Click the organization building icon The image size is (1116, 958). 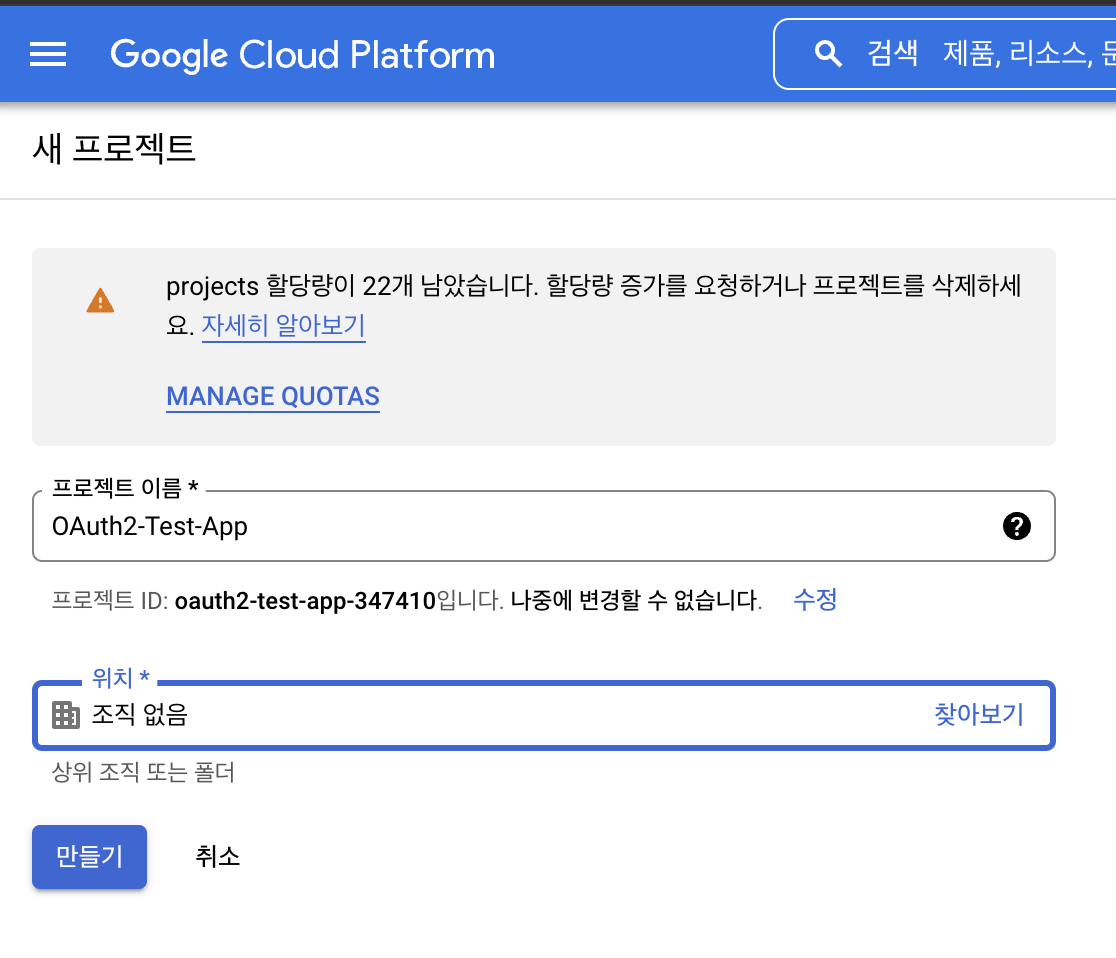pos(66,715)
